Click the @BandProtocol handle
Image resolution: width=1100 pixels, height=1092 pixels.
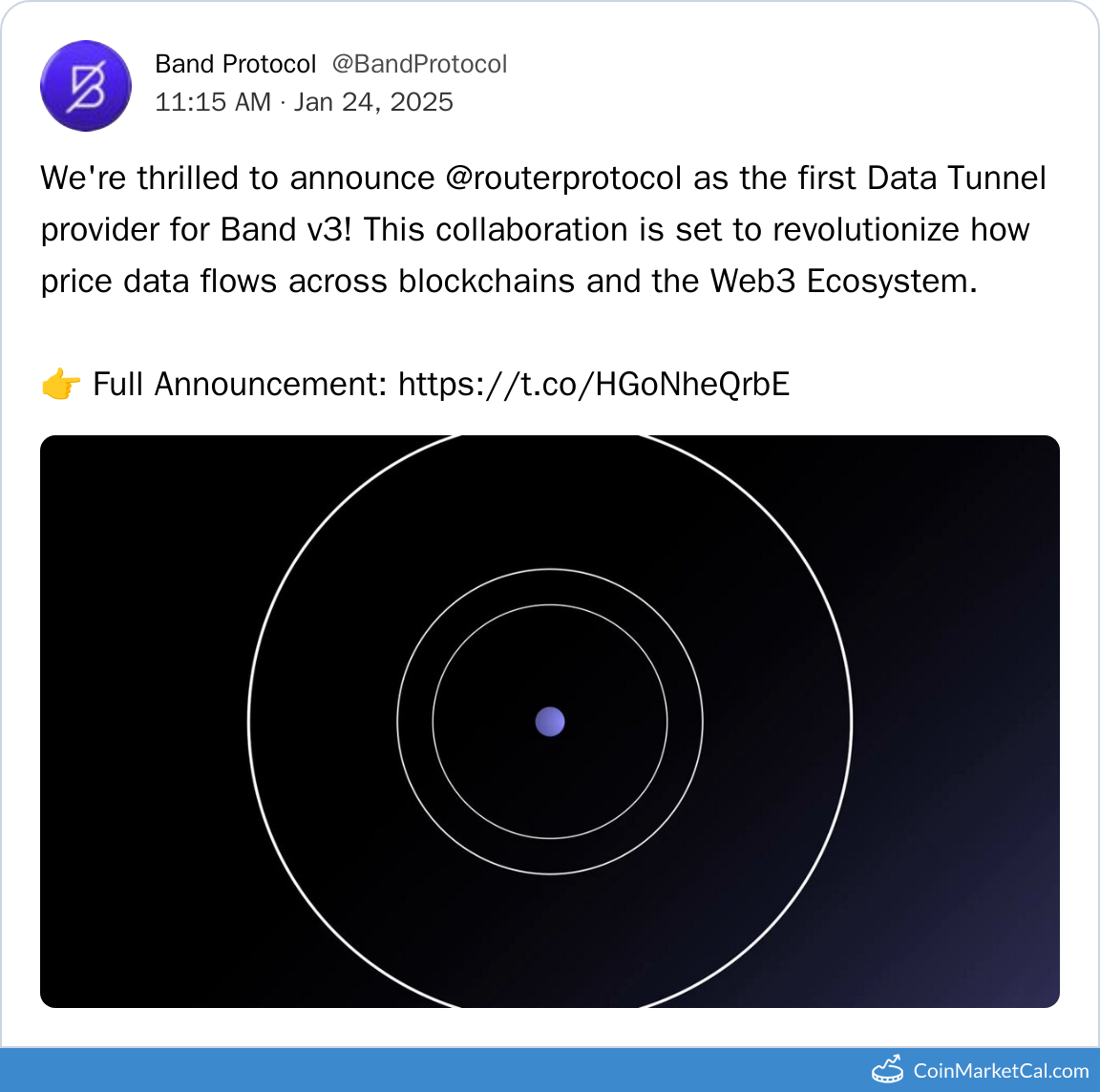(x=419, y=64)
